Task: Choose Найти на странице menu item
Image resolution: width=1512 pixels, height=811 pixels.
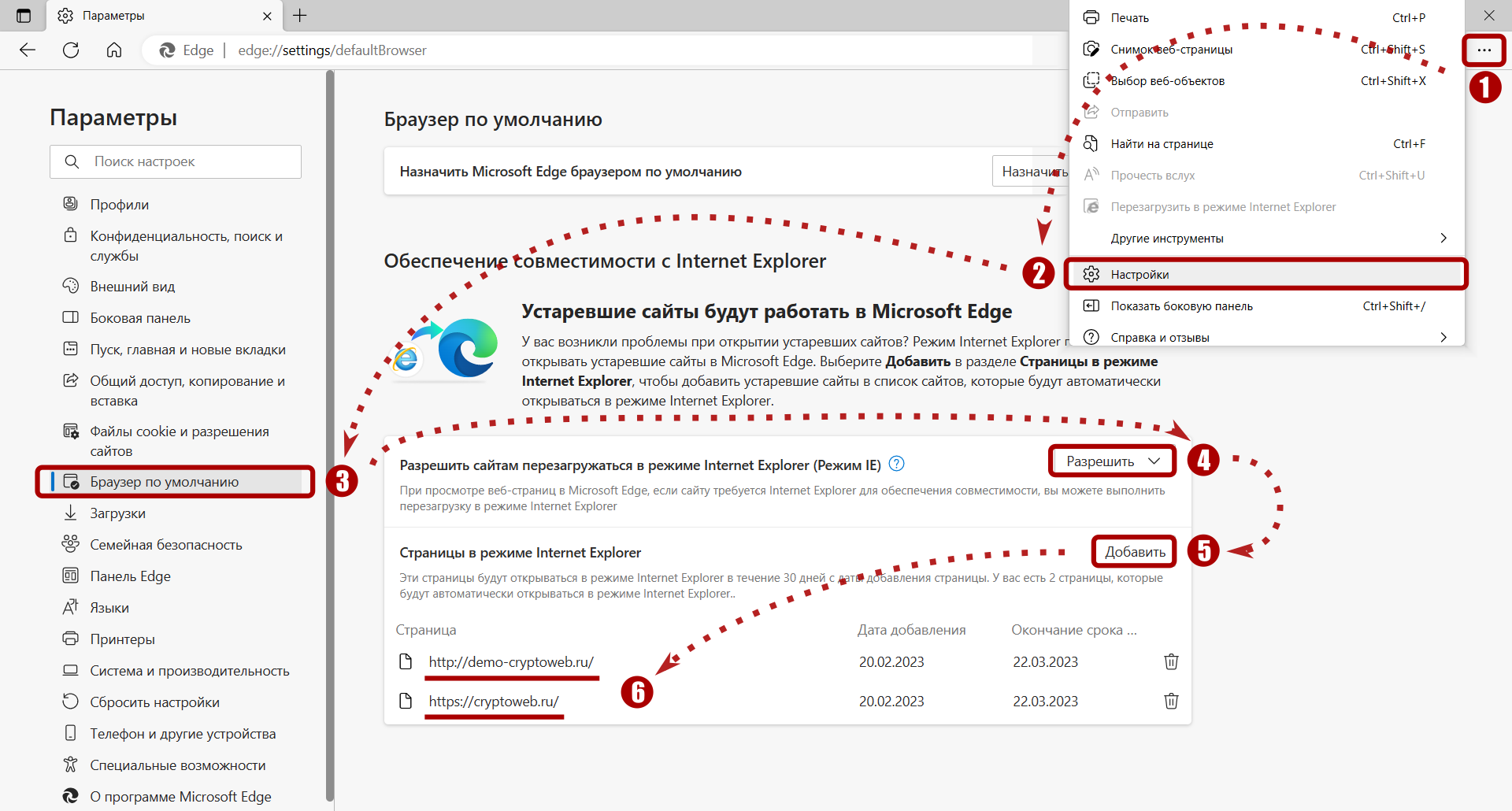Action: tap(1266, 143)
